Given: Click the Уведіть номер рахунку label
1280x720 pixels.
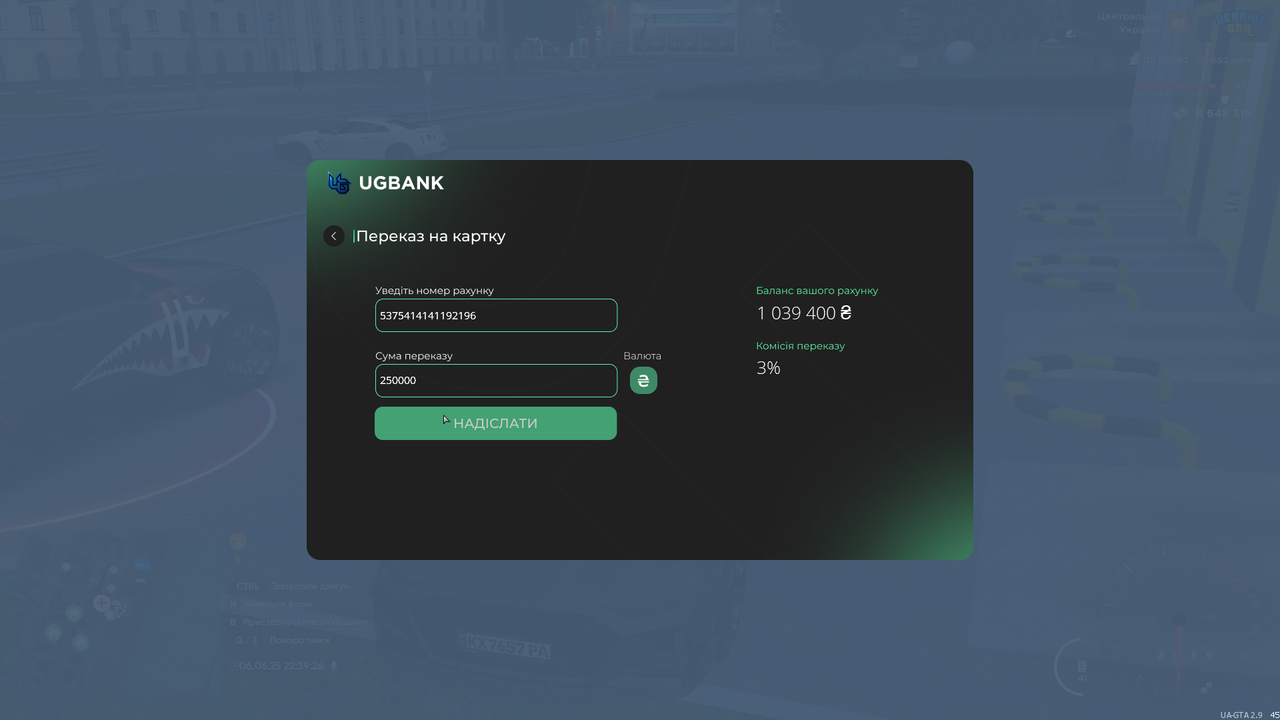Looking at the screenshot, I should point(434,291).
